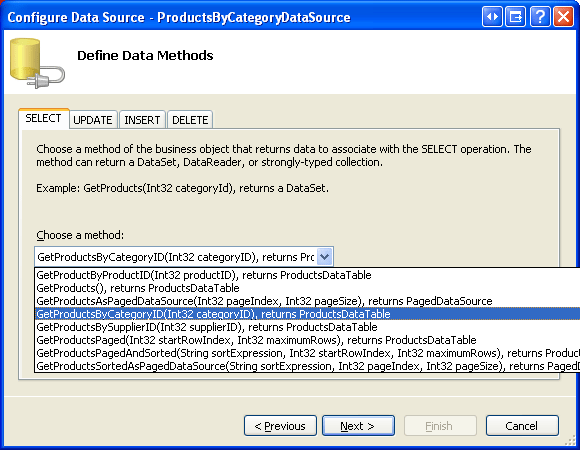Go back with the < Previous button
The image size is (580, 450).
click(x=280, y=426)
